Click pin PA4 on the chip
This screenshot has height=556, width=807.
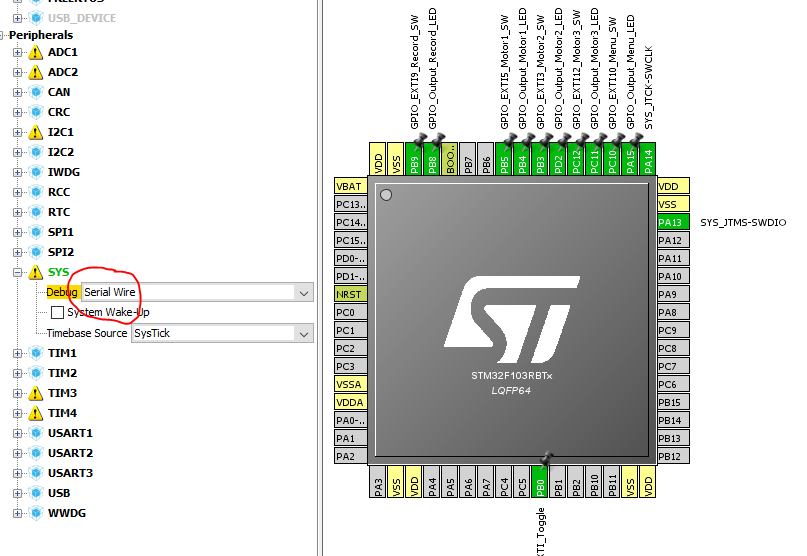(431, 481)
